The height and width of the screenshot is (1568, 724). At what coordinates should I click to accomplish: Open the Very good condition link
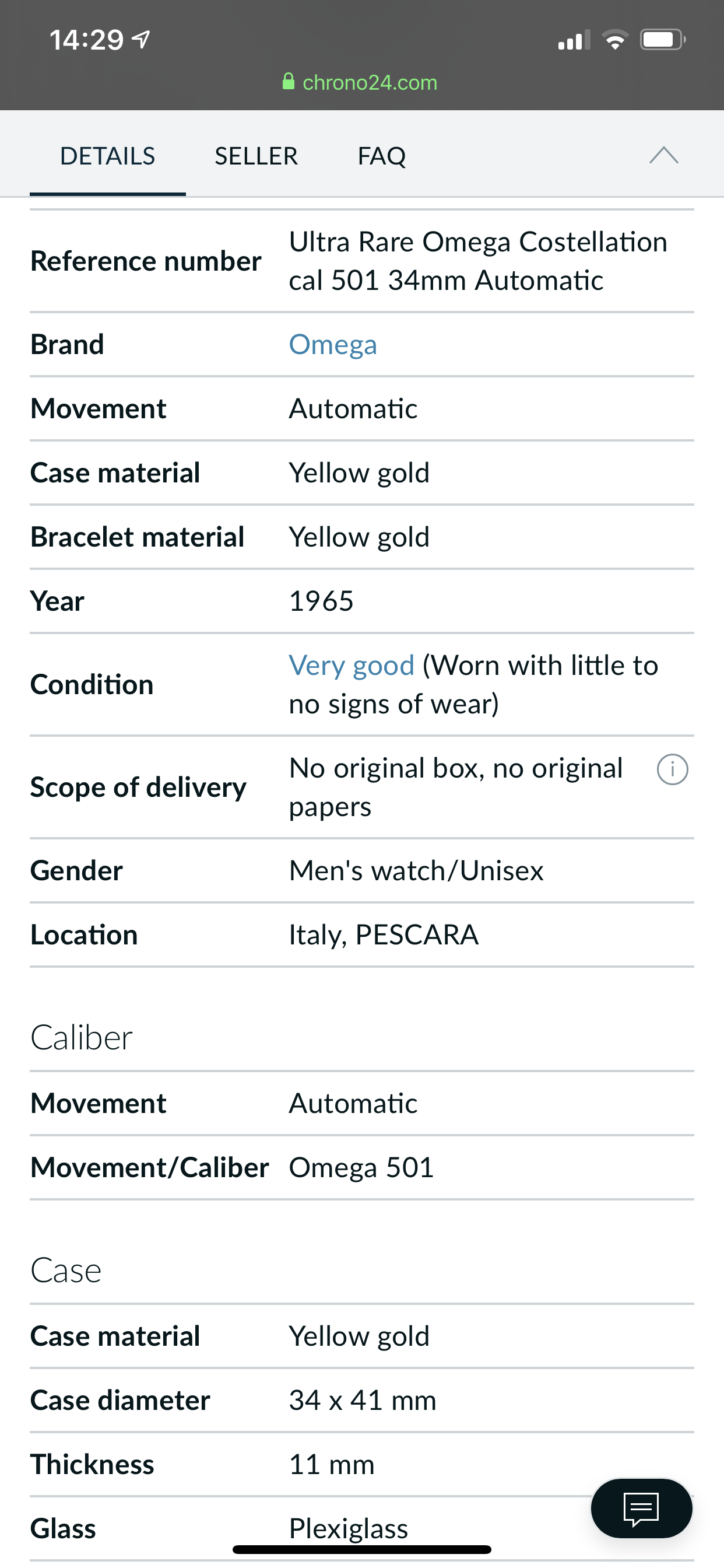point(352,666)
